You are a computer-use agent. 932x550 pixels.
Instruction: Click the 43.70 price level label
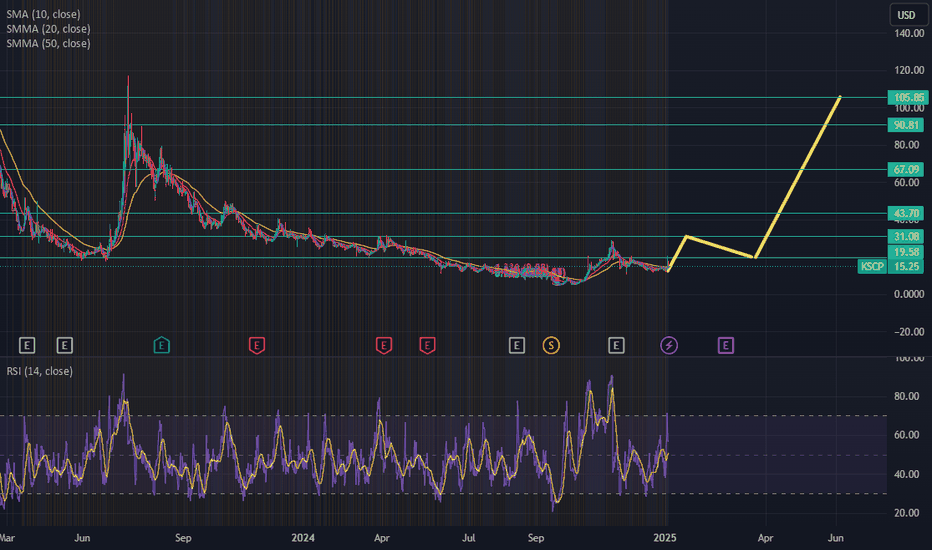tap(906, 213)
